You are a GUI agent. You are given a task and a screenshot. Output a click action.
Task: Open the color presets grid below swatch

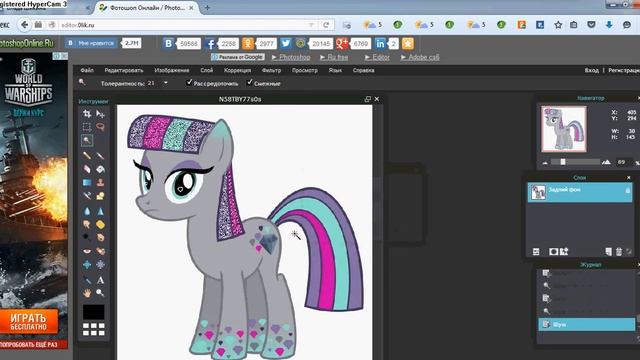pyautogui.click(x=93, y=329)
